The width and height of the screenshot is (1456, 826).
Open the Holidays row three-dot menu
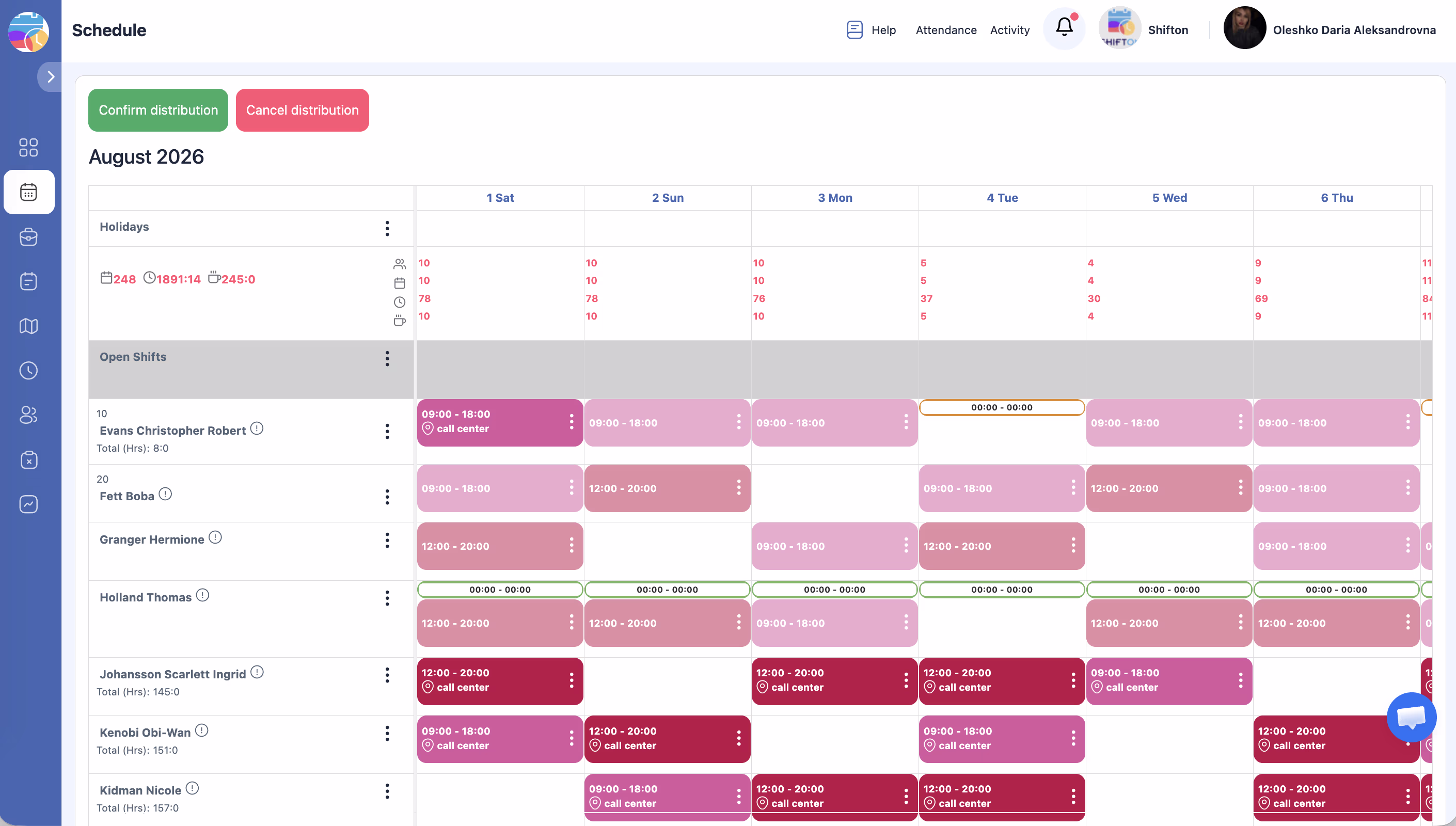click(387, 228)
